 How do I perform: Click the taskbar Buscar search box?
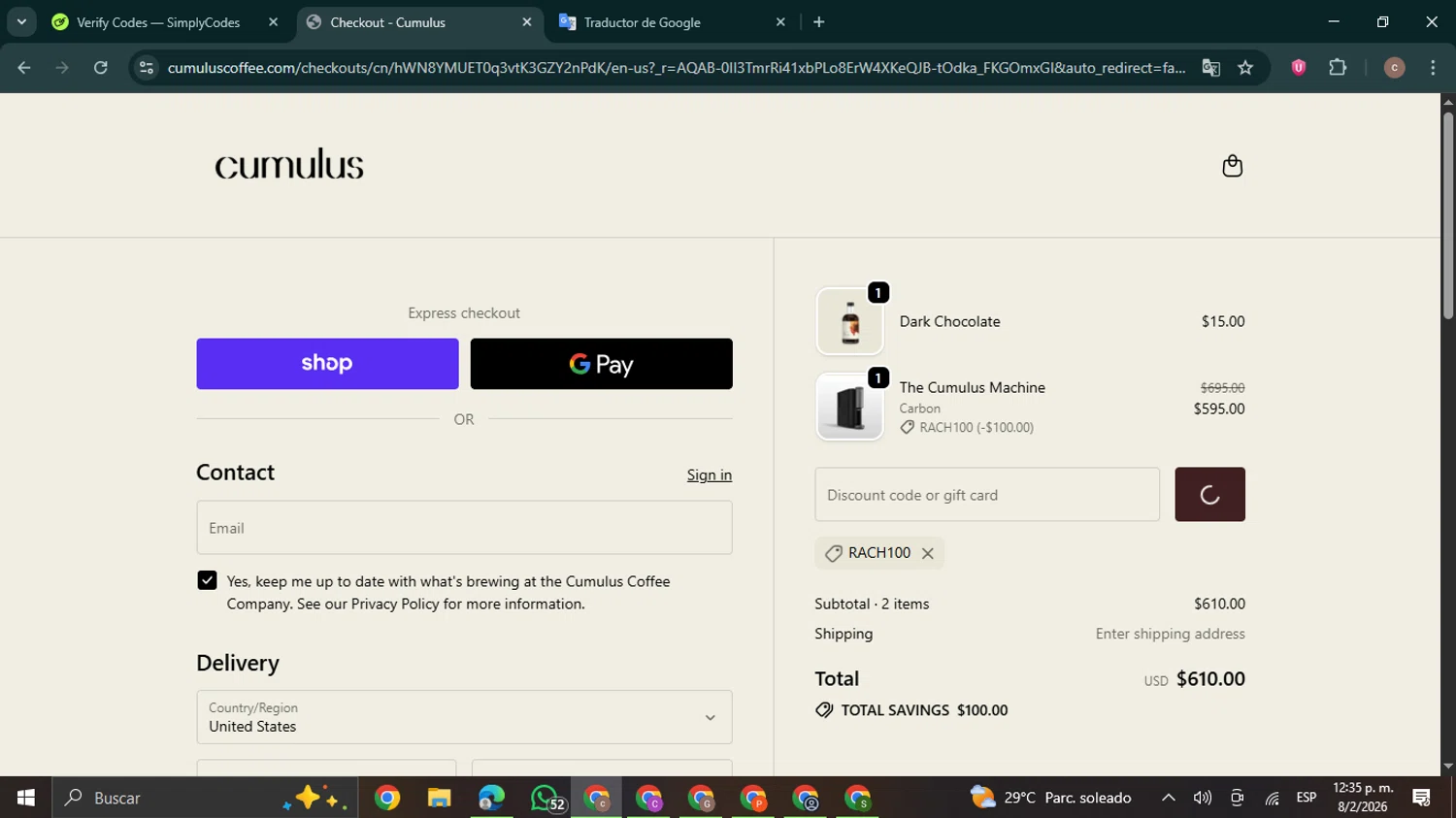coord(205,798)
